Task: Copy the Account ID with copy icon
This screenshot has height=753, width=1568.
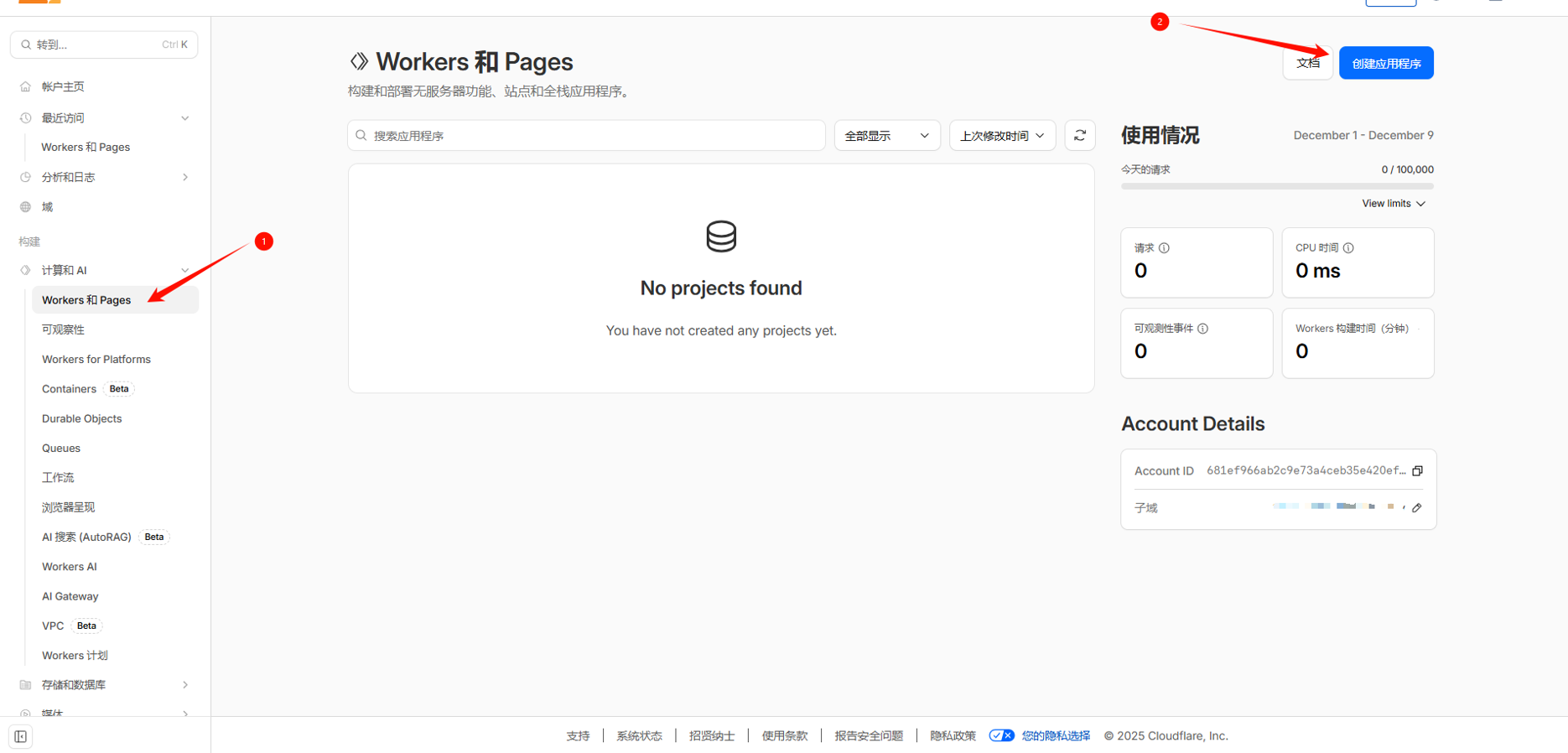Action: click(x=1417, y=471)
